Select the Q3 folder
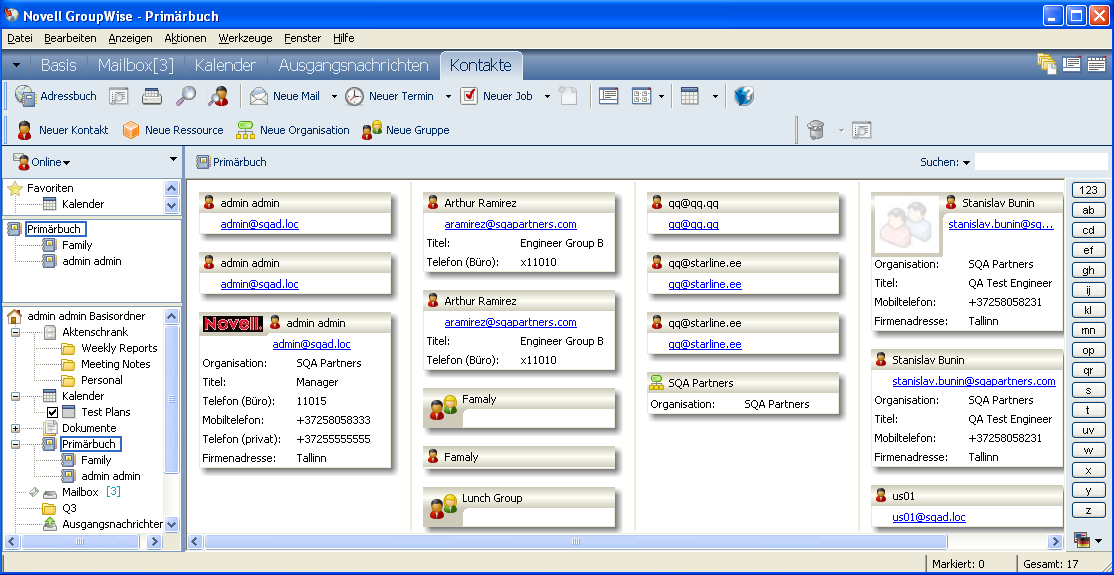 tap(69, 508)
